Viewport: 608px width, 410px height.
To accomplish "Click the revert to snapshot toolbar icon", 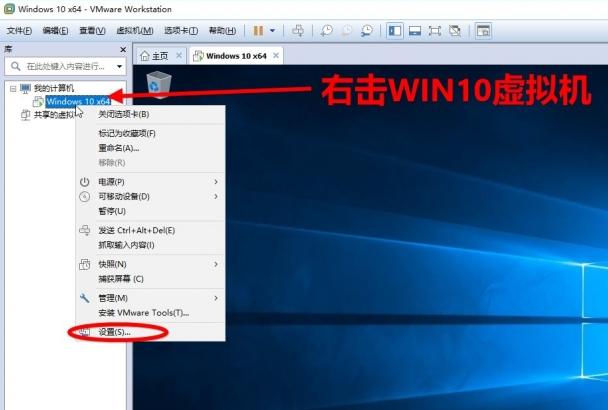I will click(347, 31).
